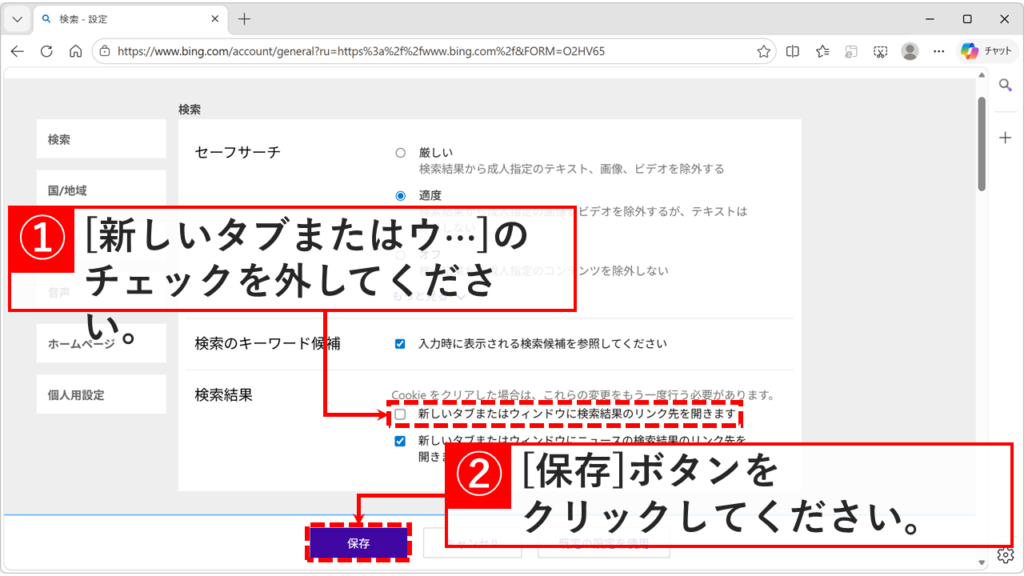Open Settings and more ellipsis menu
Viewport: 1024px width, 576px height.
pos(938,51)
